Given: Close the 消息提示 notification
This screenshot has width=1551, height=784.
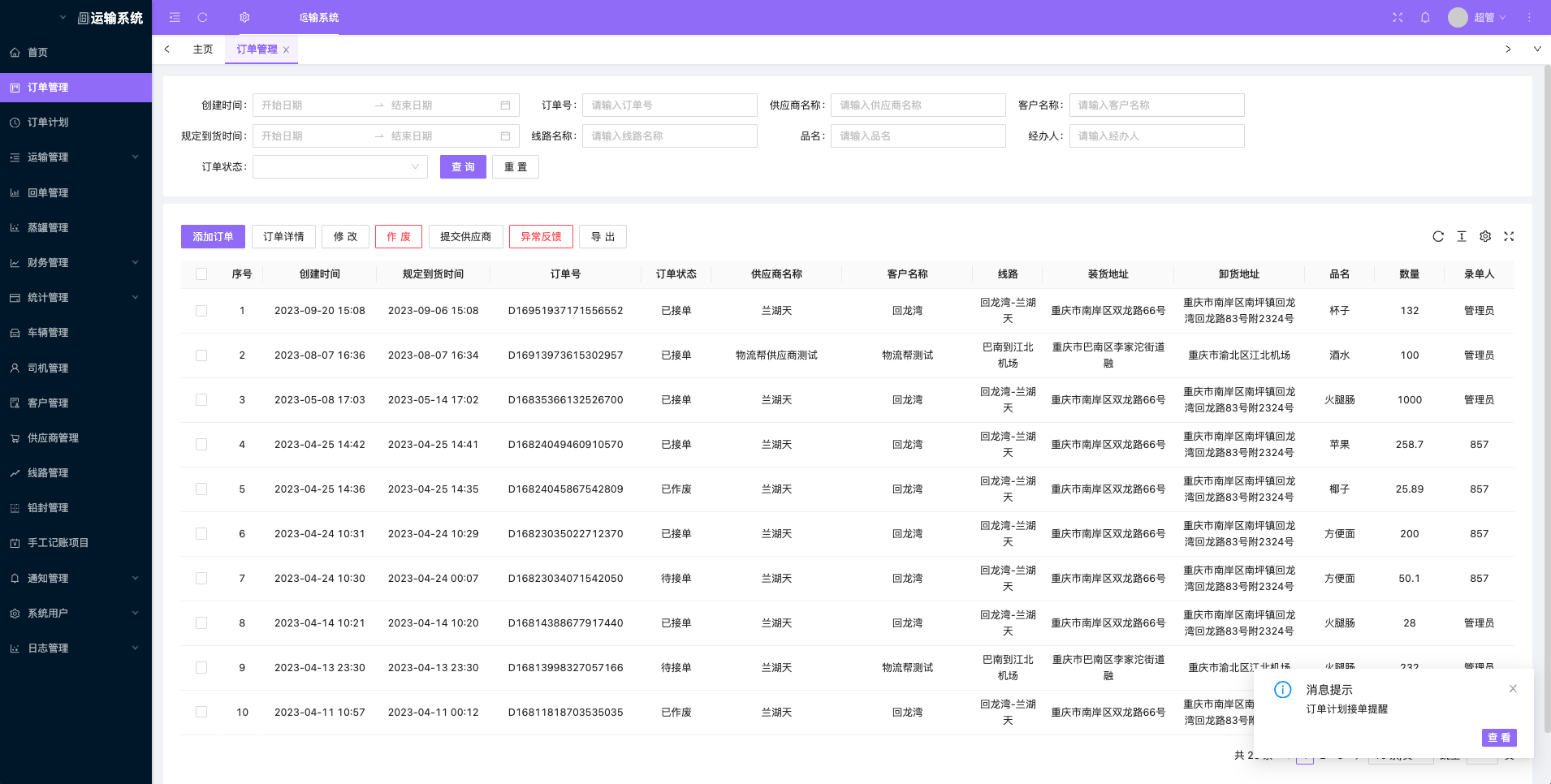Looking at the screenshot, I should tap(1513, 689).
